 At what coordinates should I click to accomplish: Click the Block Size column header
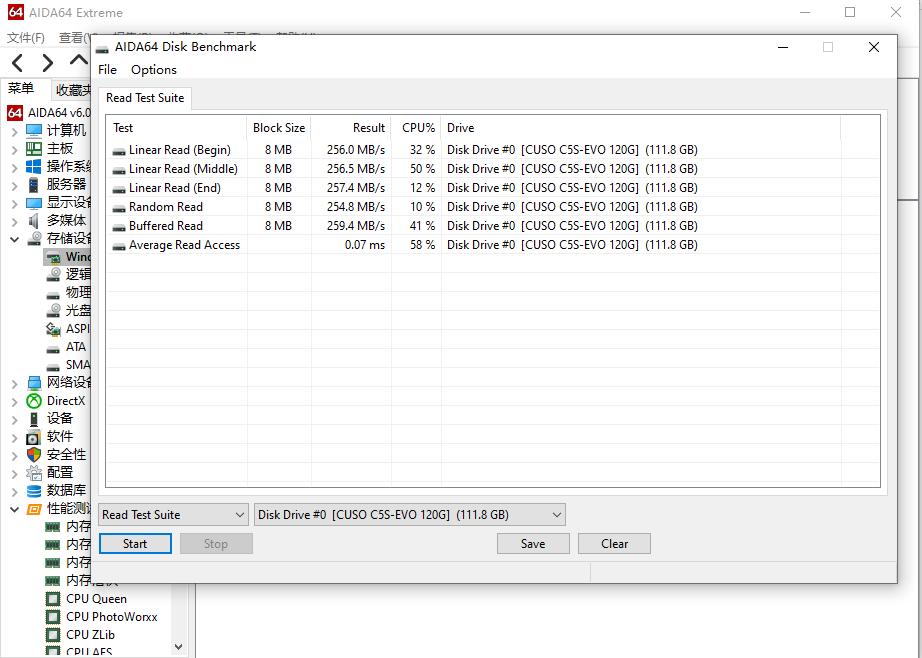point(279,128)
